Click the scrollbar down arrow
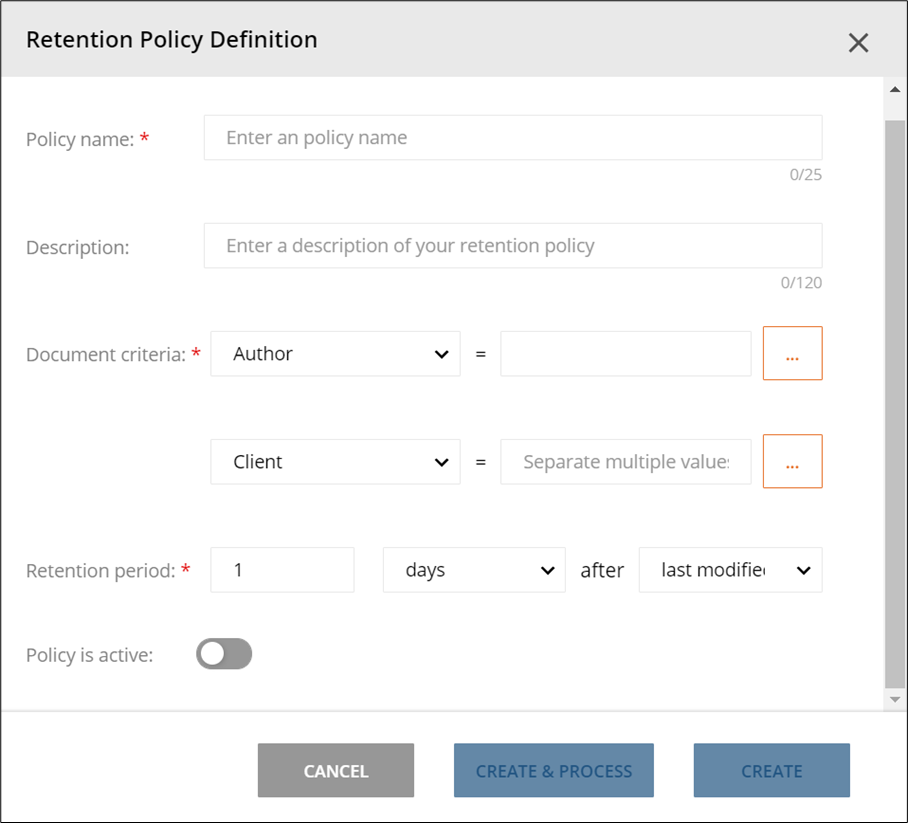Image resolution: width=908 pixels, height=823 pixels. [895, 700]
